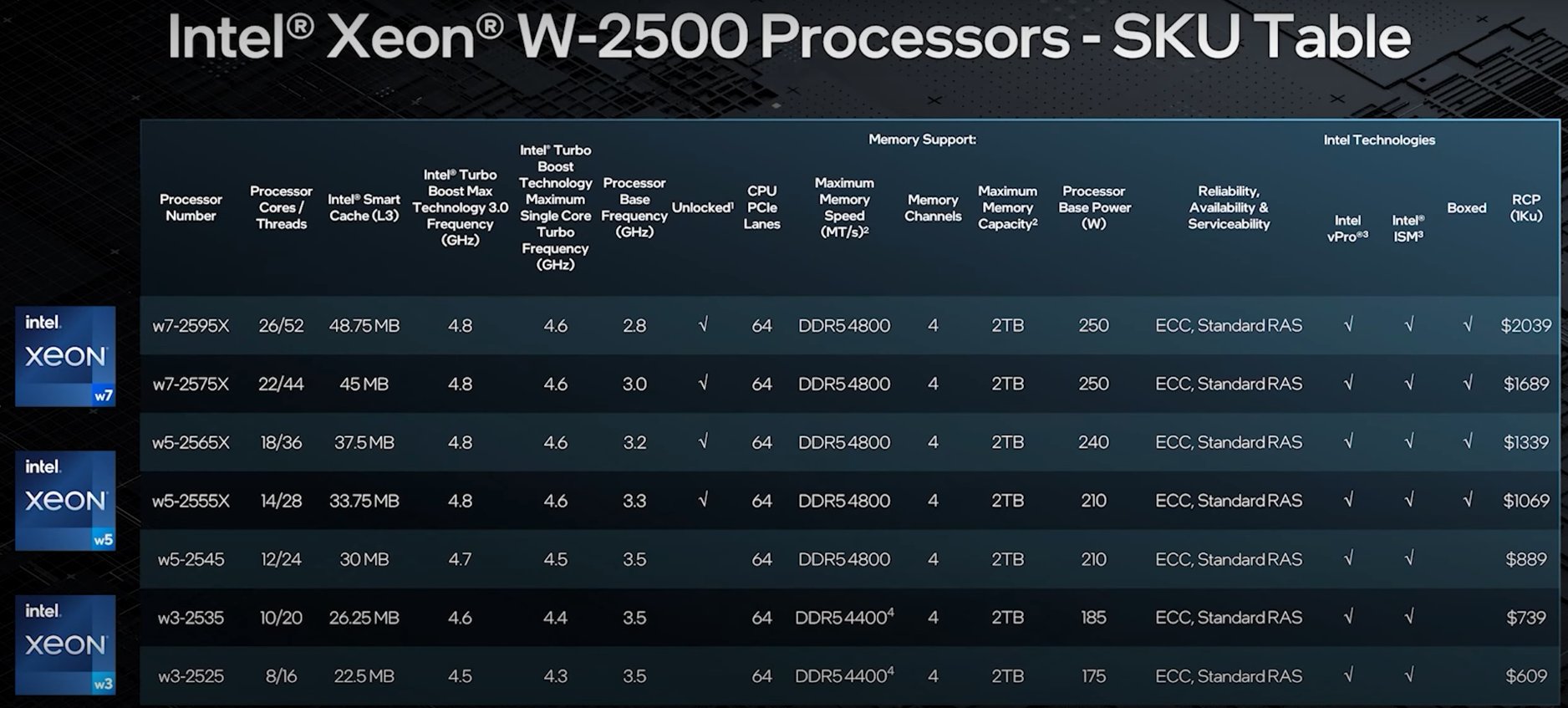Click the 'CPU PCIe Lanes' column header
The image size is (1568, 708).
pos(761,207)
